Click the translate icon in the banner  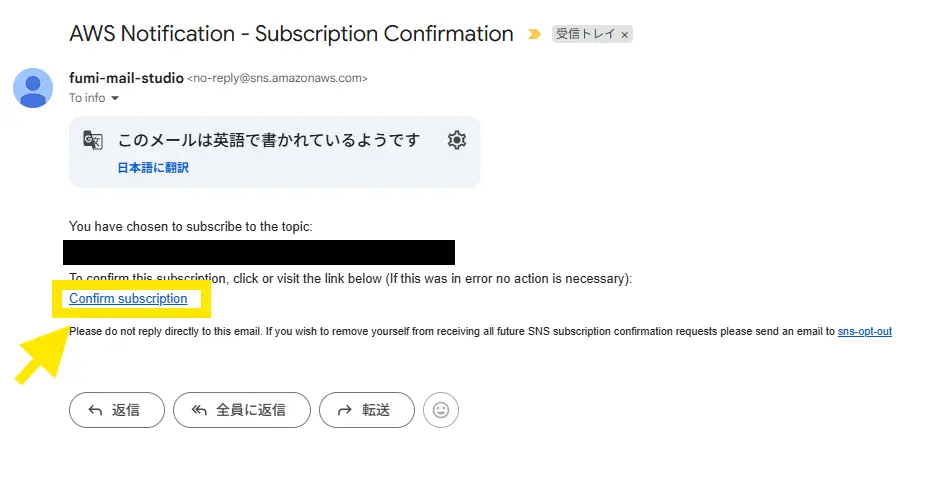pos(93,140)
